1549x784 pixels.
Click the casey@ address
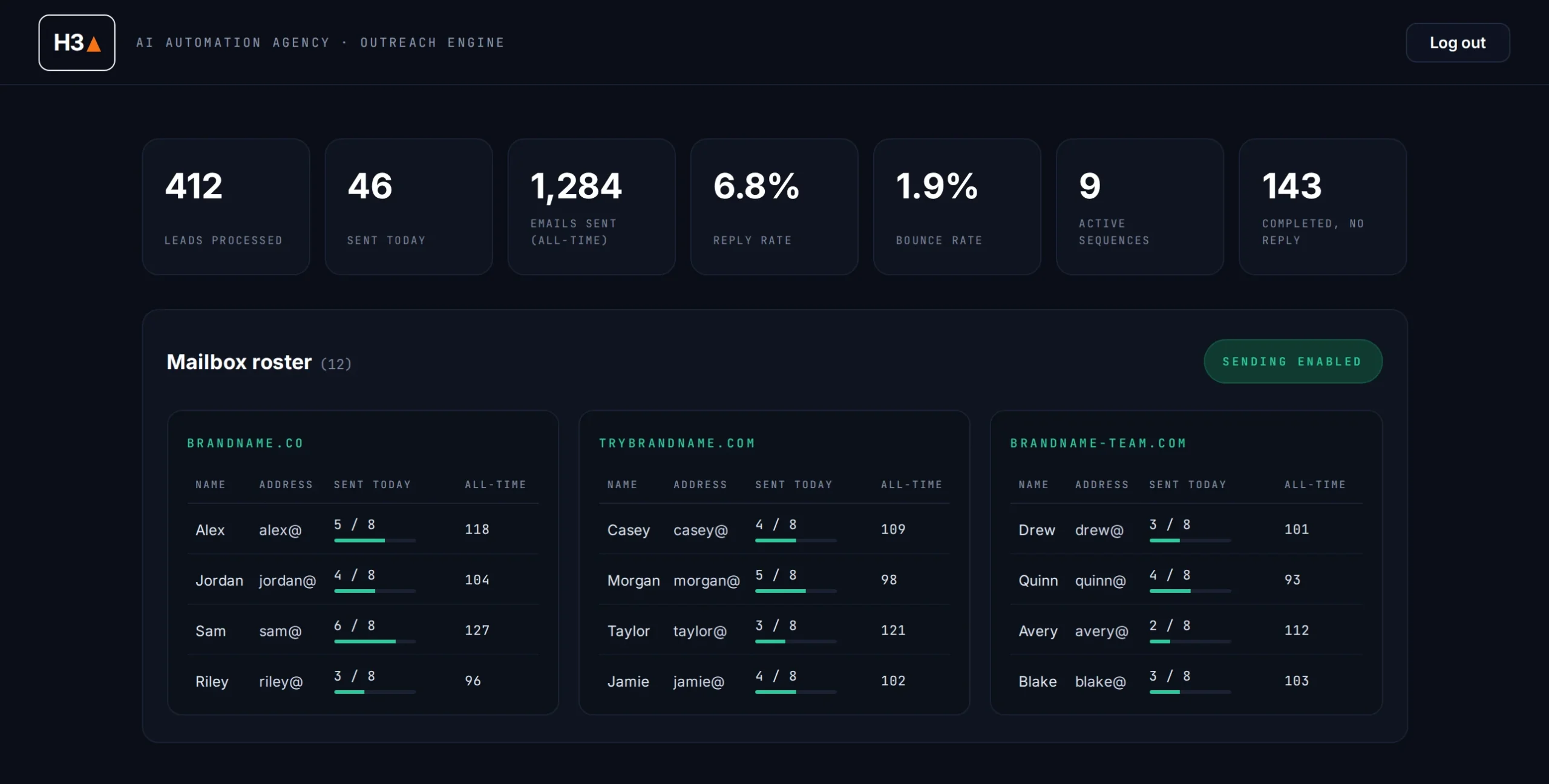pos(700,530)
